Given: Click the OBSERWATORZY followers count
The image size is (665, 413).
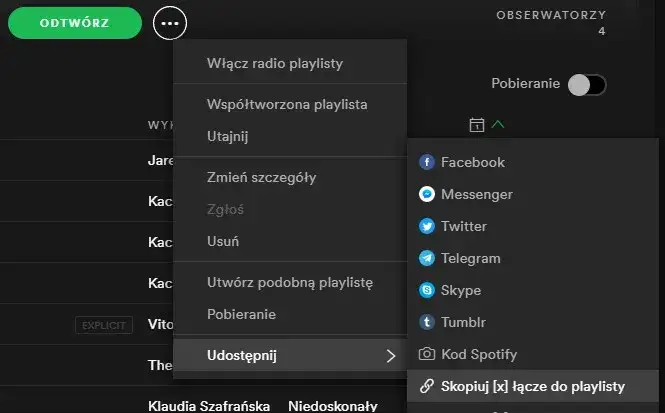Looking at the screenshot, I should point(551,23).
